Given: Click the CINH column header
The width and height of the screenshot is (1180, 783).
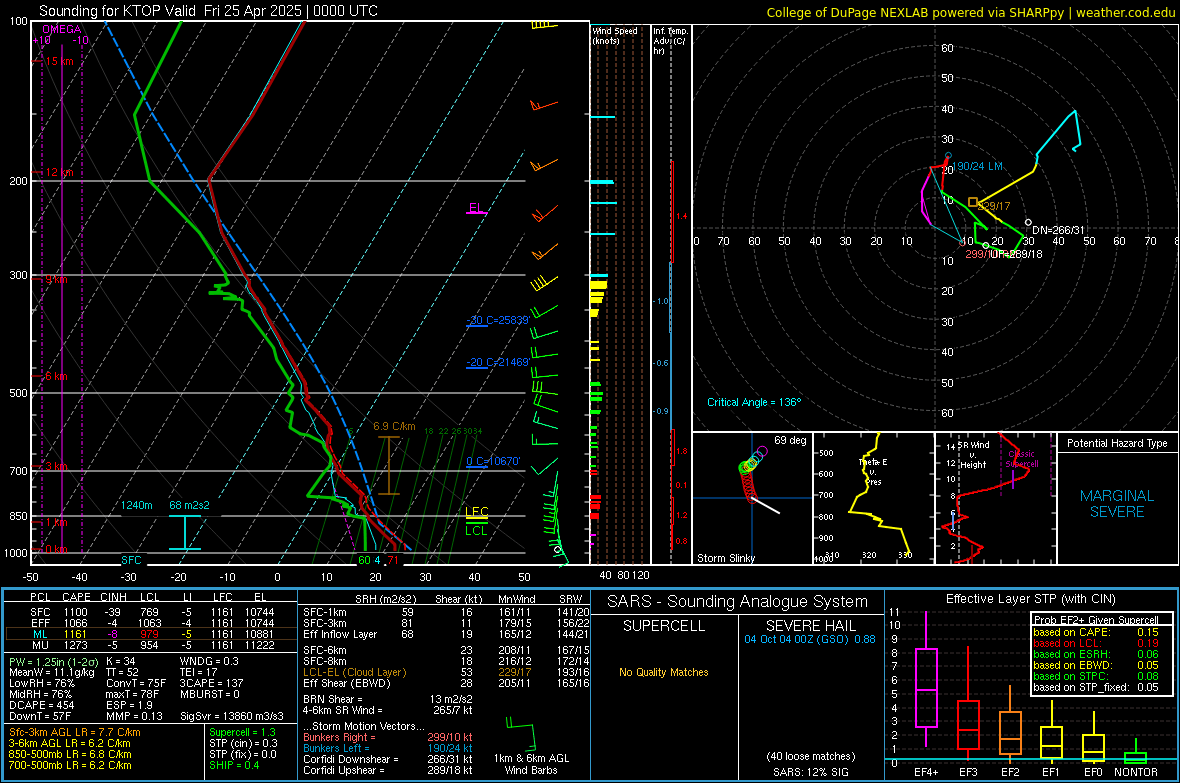Looking at the screenshot, I should (113, 597).
